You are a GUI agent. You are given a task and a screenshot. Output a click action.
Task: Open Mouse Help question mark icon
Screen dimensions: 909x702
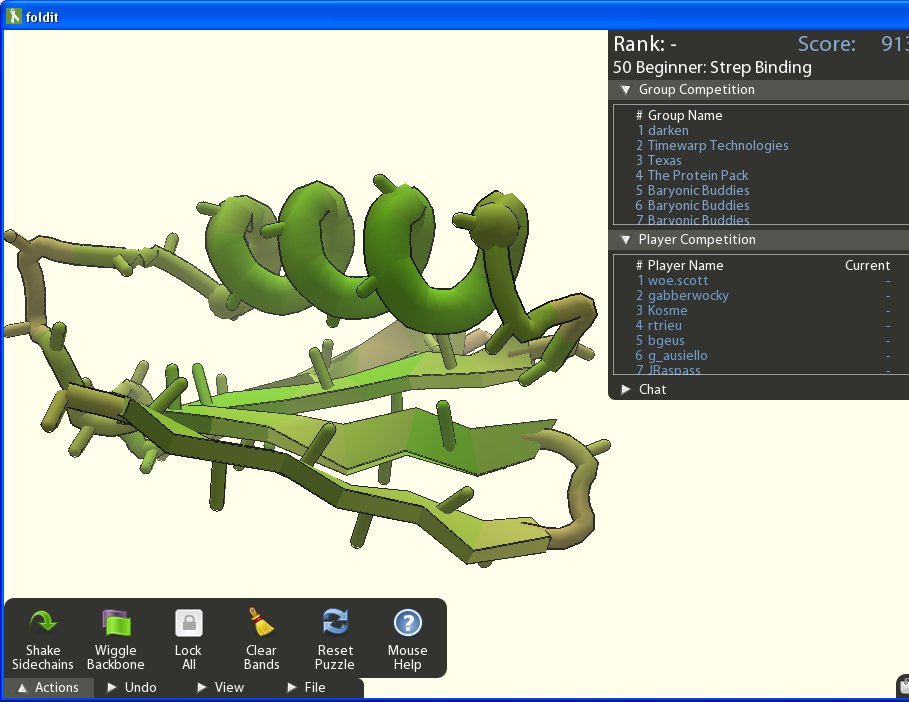[x=407, y=624]
